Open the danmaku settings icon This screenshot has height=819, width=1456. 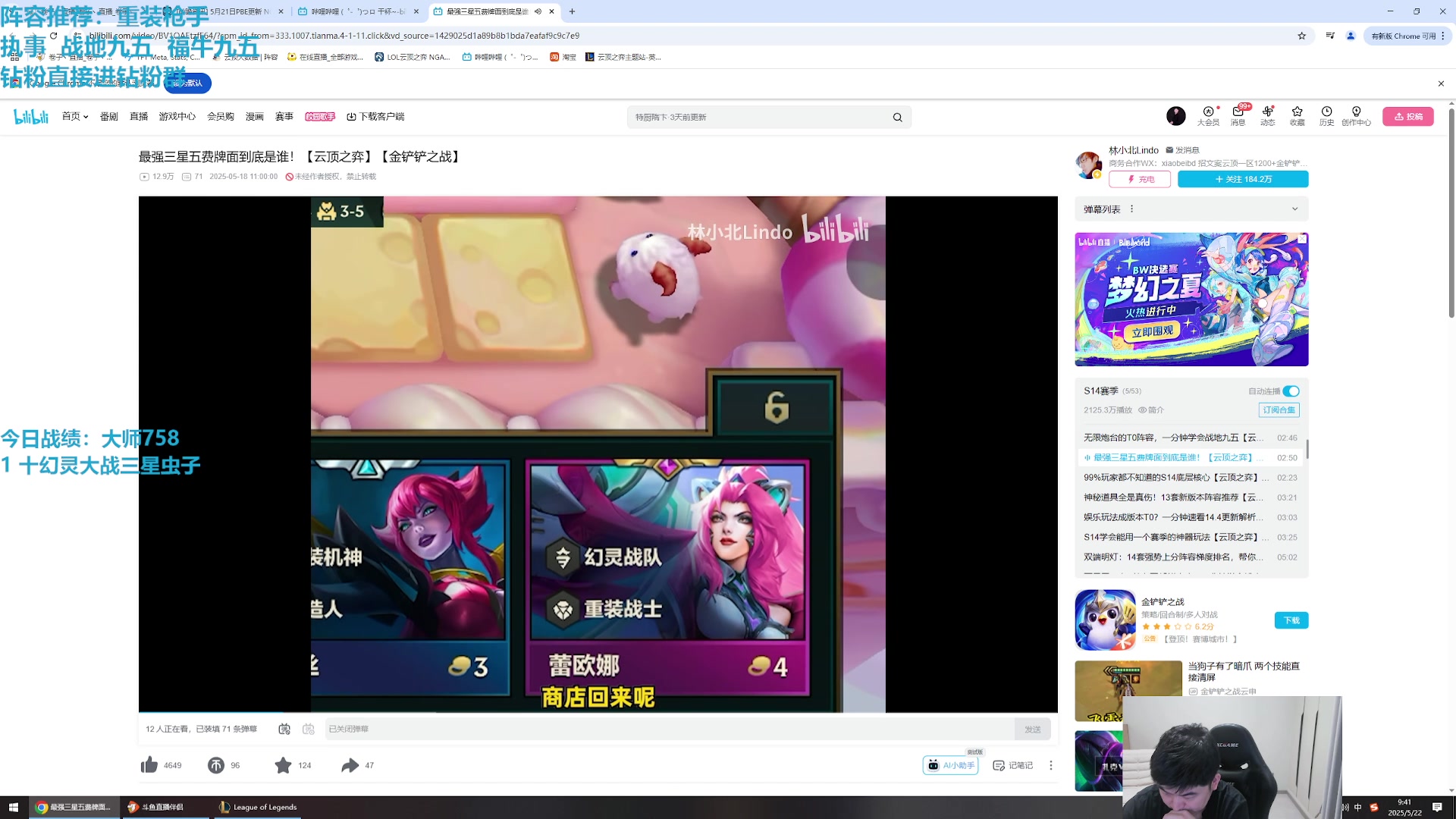[x=309, y=729]
